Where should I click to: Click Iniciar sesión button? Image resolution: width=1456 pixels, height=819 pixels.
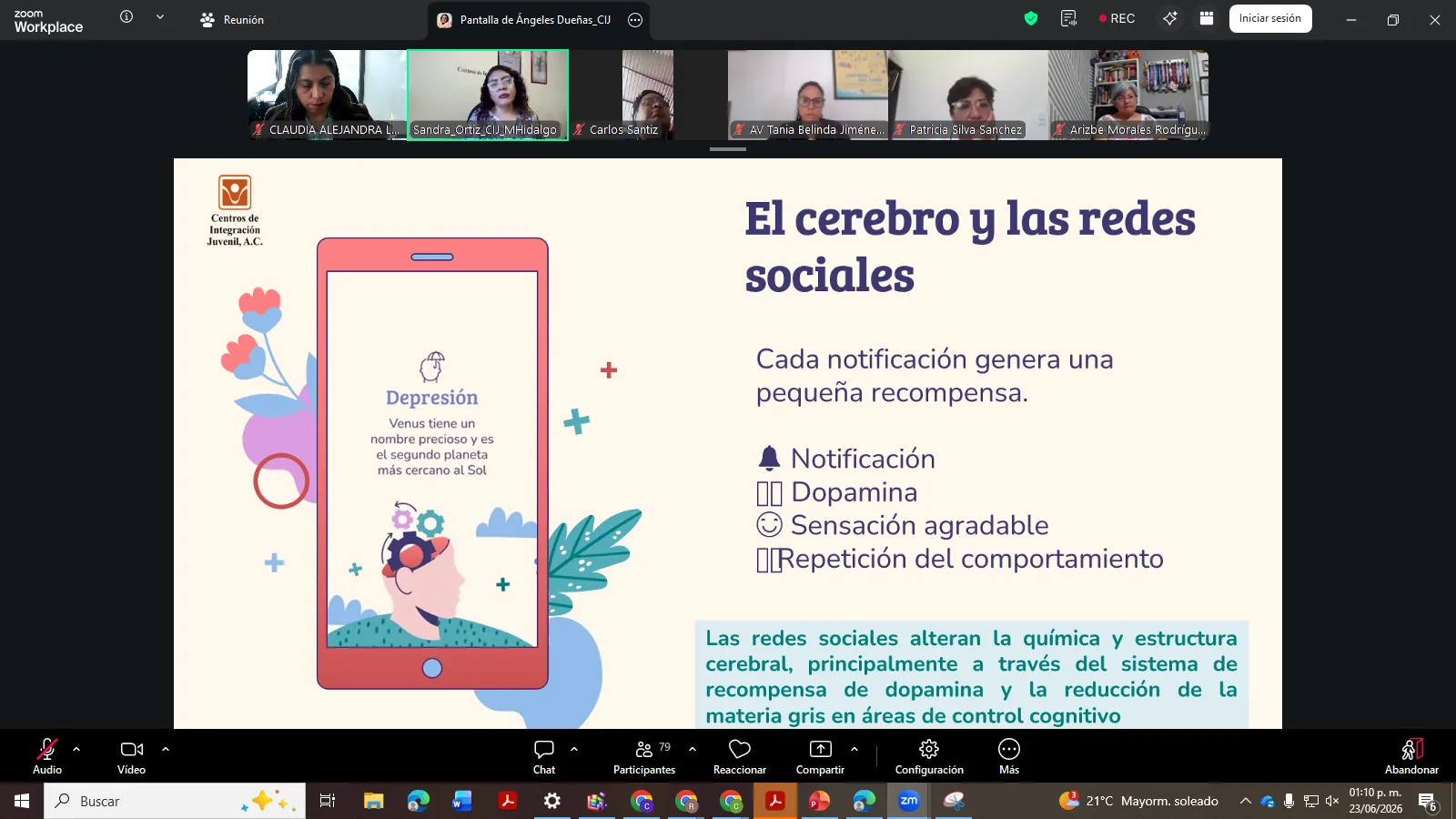(x=1270, y=18)
